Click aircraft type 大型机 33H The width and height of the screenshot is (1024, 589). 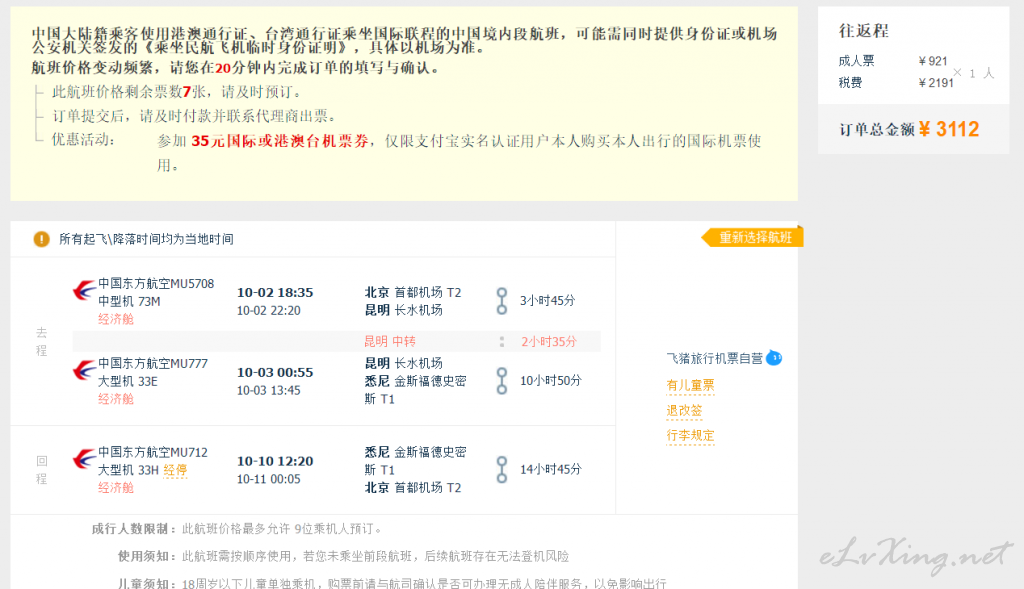pyautogui.click(x=129, y=470)
